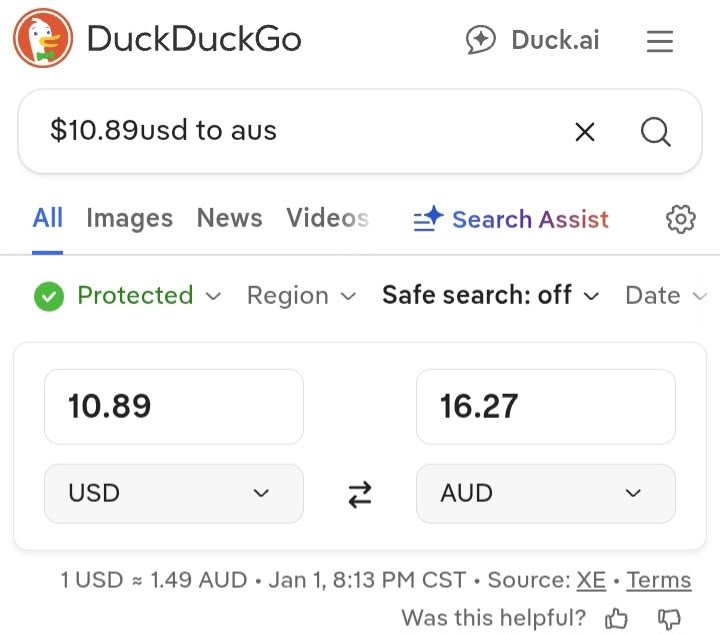Click the 10.89 amount input field
This screenshot has width=720, height=634.
[173, 406]
